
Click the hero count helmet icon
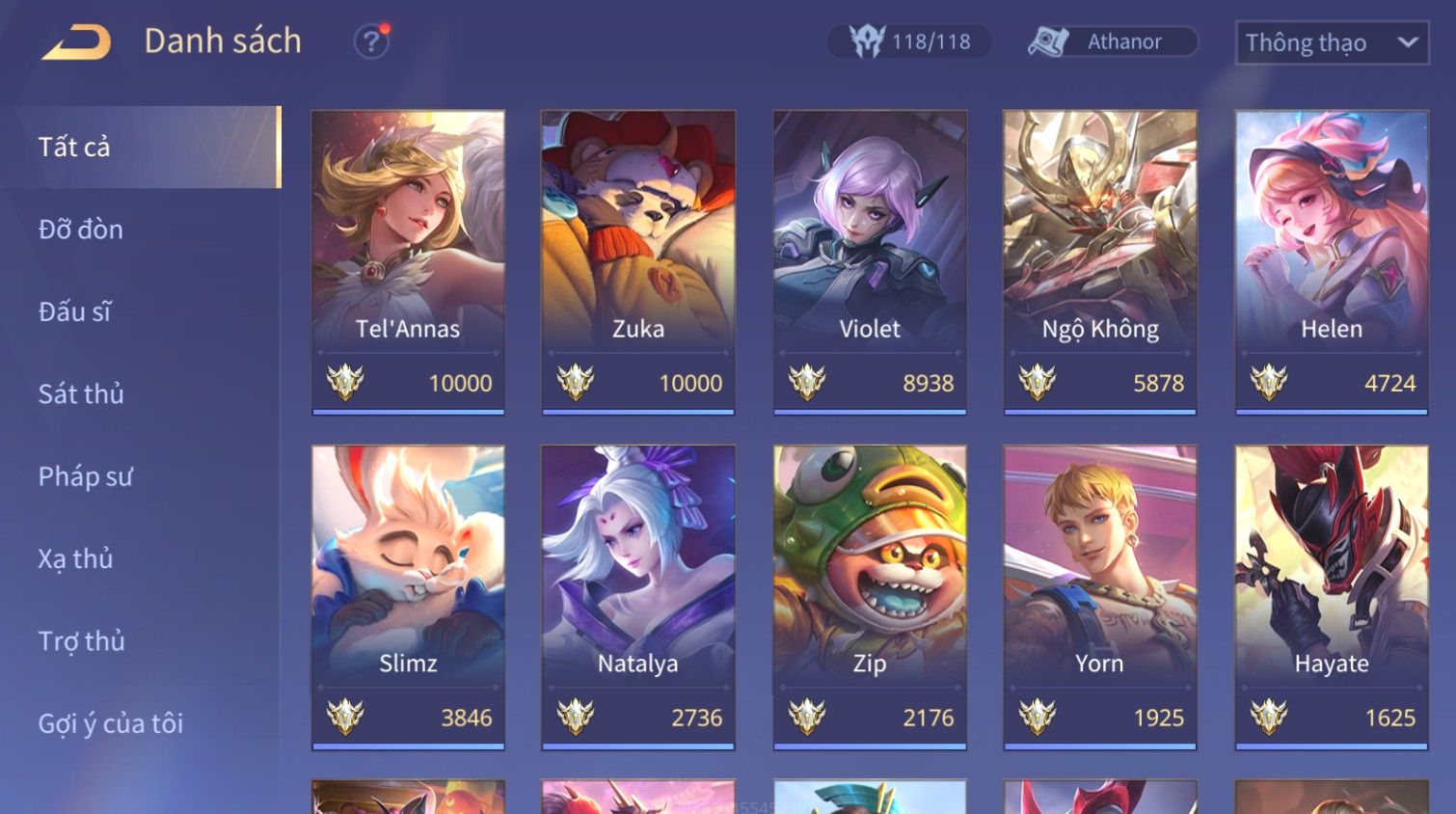pyautogui.click(x=866, y=41)
